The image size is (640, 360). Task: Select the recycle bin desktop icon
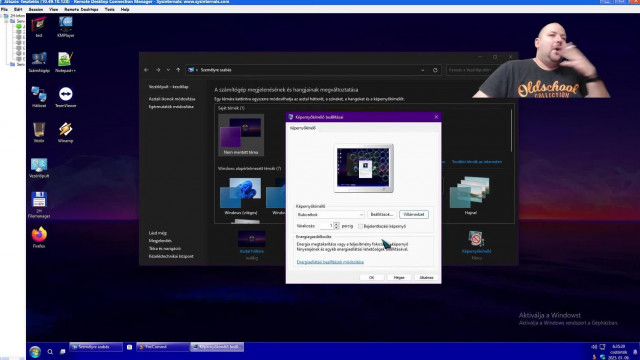coord(39,132)
